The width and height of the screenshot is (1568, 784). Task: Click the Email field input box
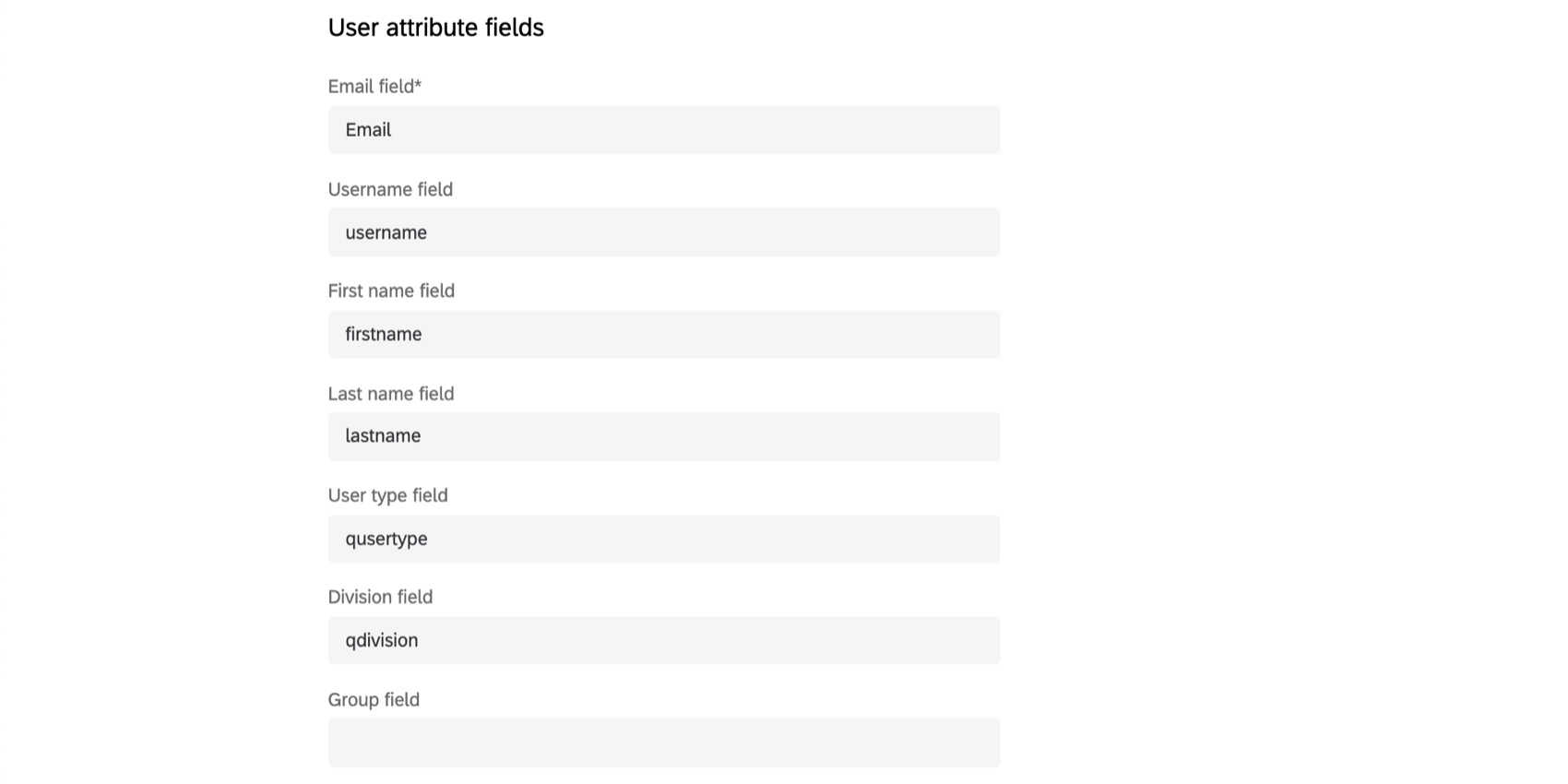point(664,130)
